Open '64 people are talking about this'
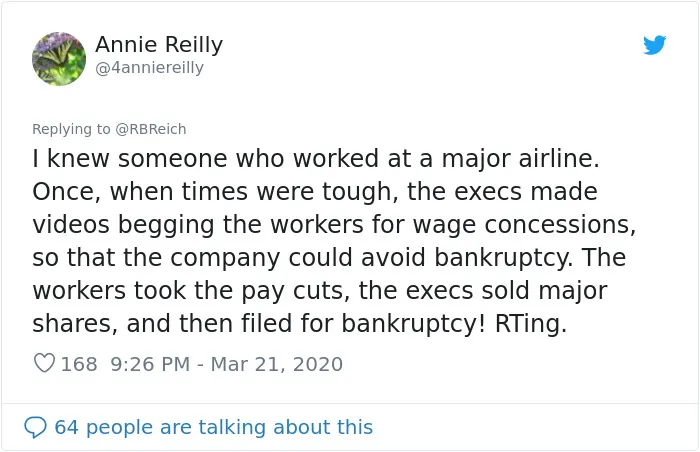This screenshot has width=700, height=452. 214,427
